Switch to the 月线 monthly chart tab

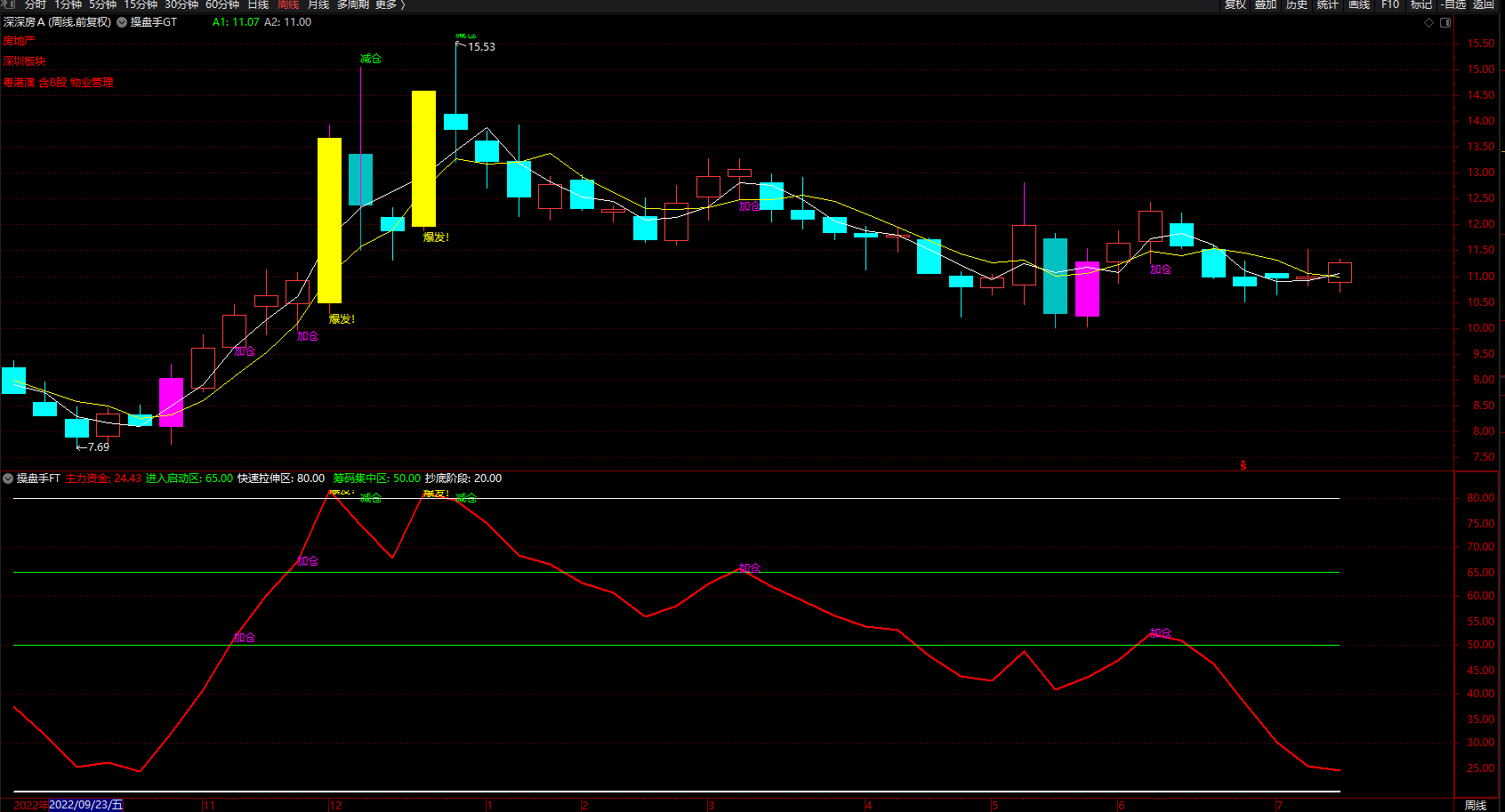[x=318, y=4]
